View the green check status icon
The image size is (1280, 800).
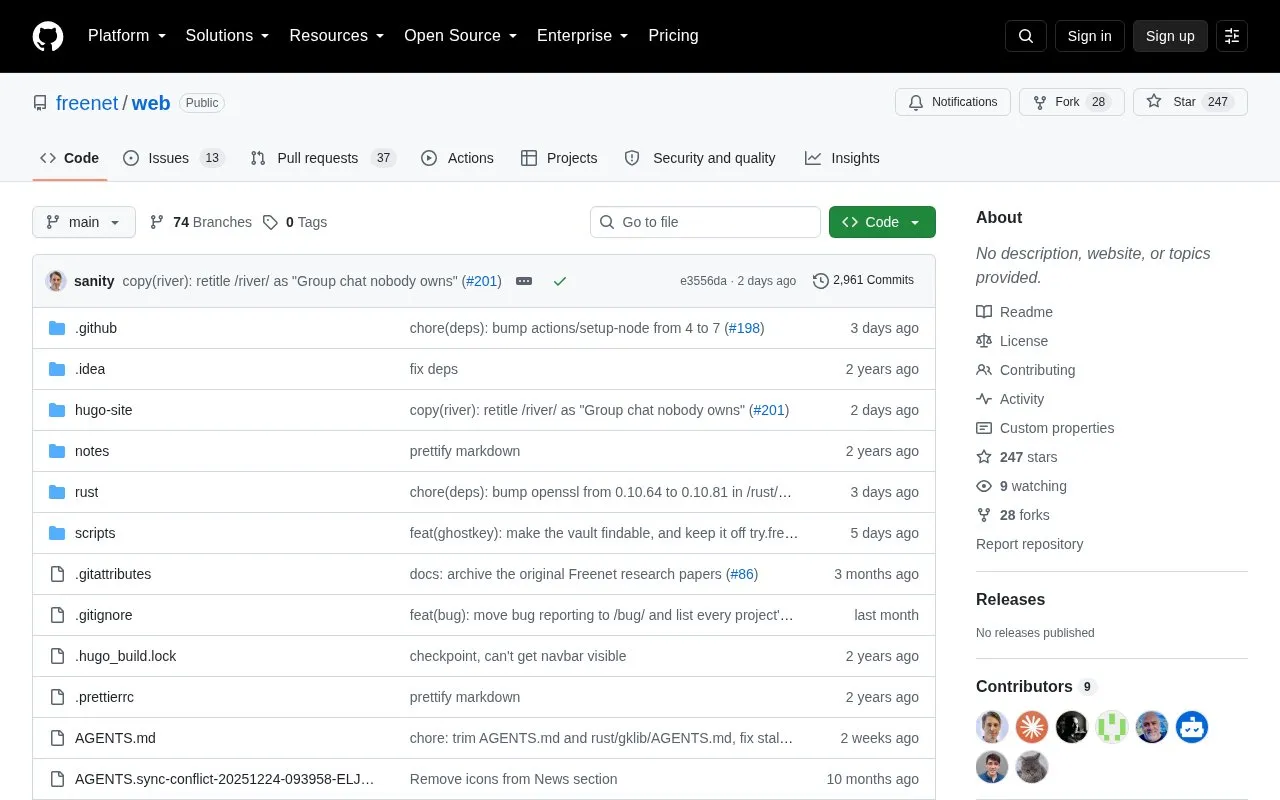click(x=560, y=281)
